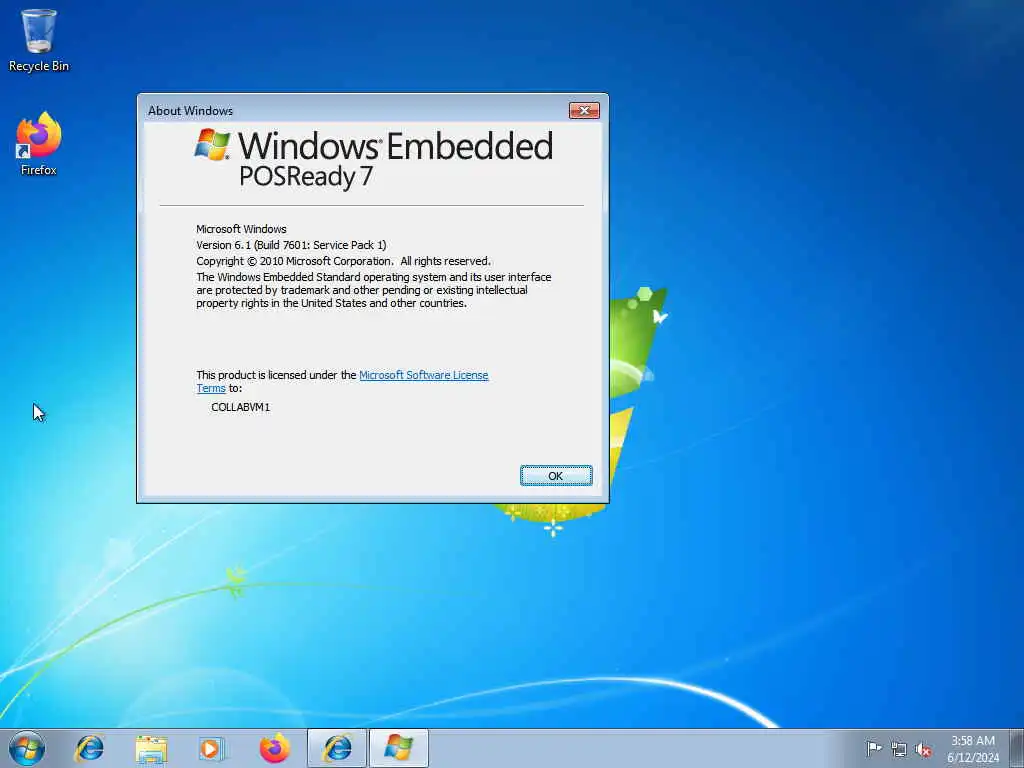Click the Show desktop strip
This screenshot has width=1024, height=768.
tap(1017, 748)
